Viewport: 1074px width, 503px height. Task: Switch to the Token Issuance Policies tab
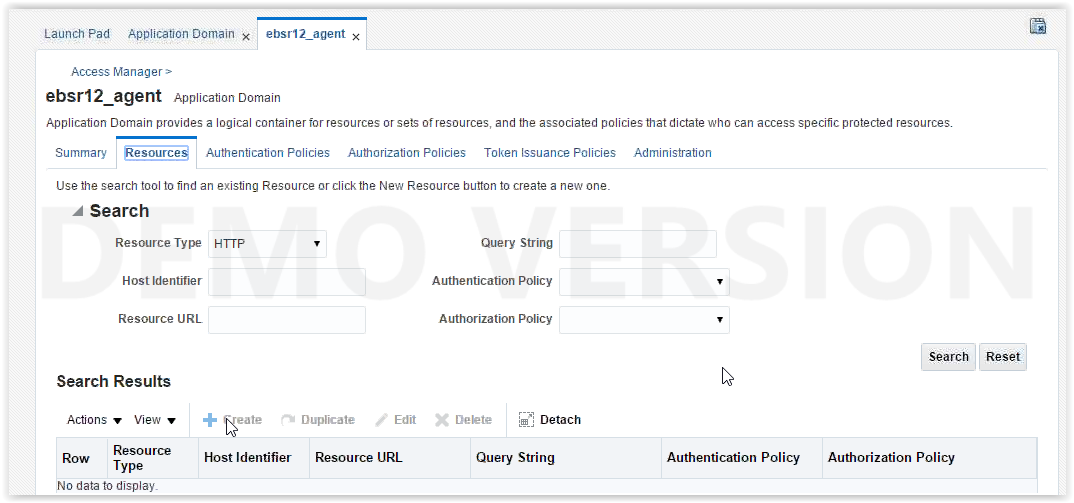549,153
